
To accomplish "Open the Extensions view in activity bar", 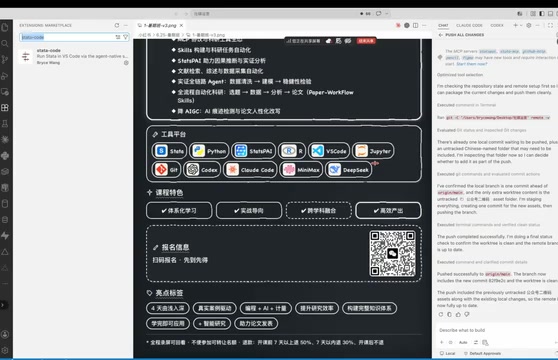I will pos(5,107).
